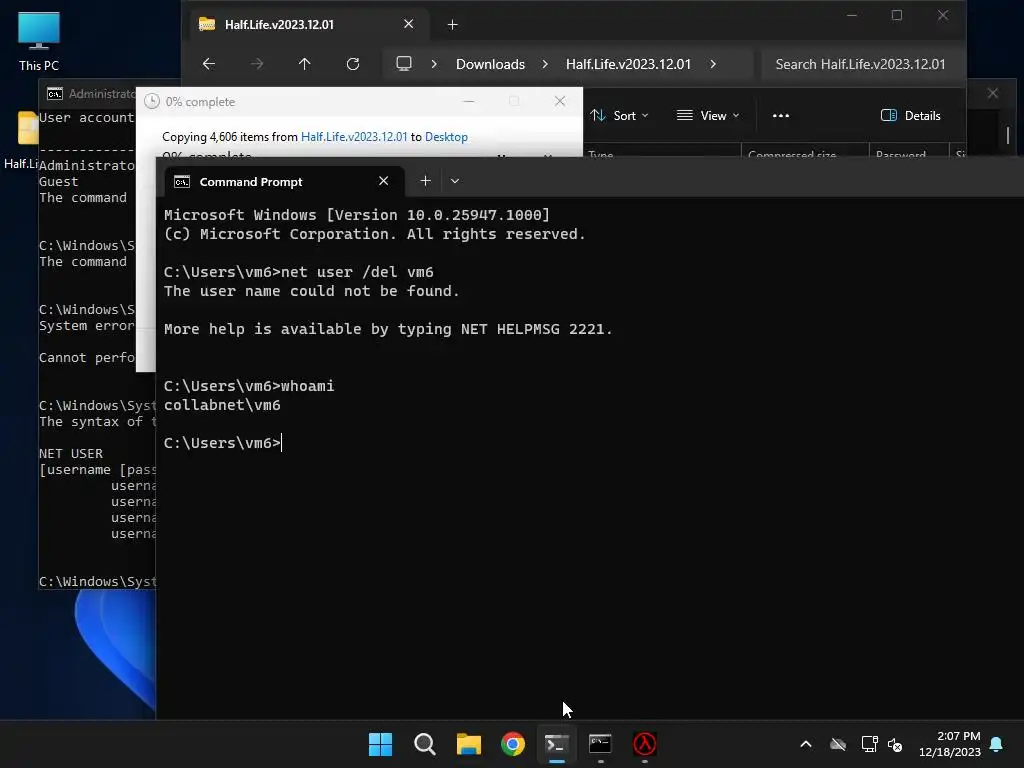Click the OneDrive cloud tray icon

(838, 744)
